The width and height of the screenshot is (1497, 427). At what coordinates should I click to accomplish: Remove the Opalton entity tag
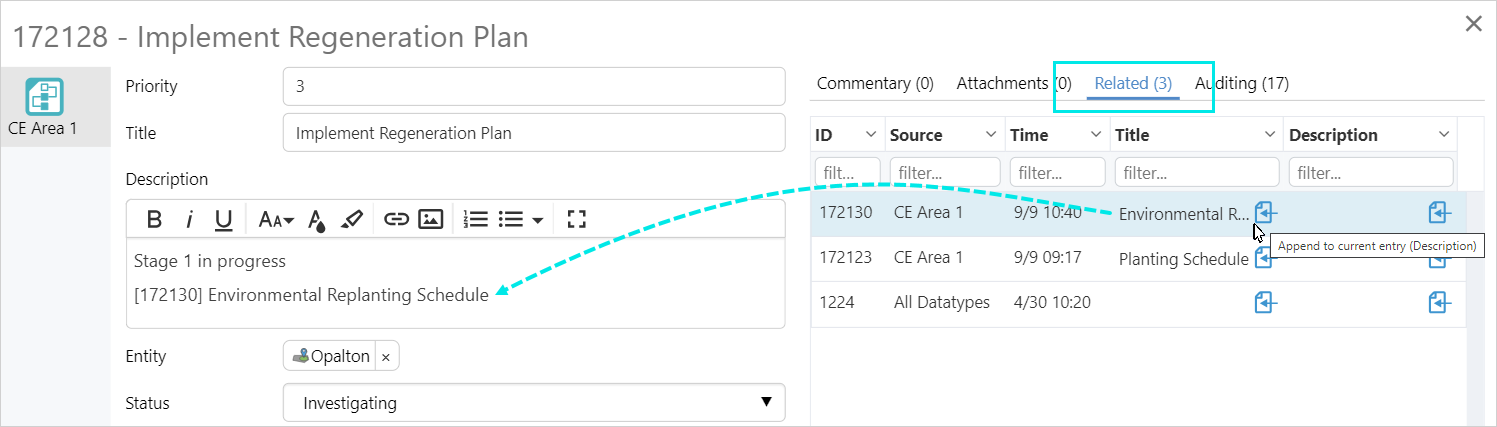(x=386, y=357)
